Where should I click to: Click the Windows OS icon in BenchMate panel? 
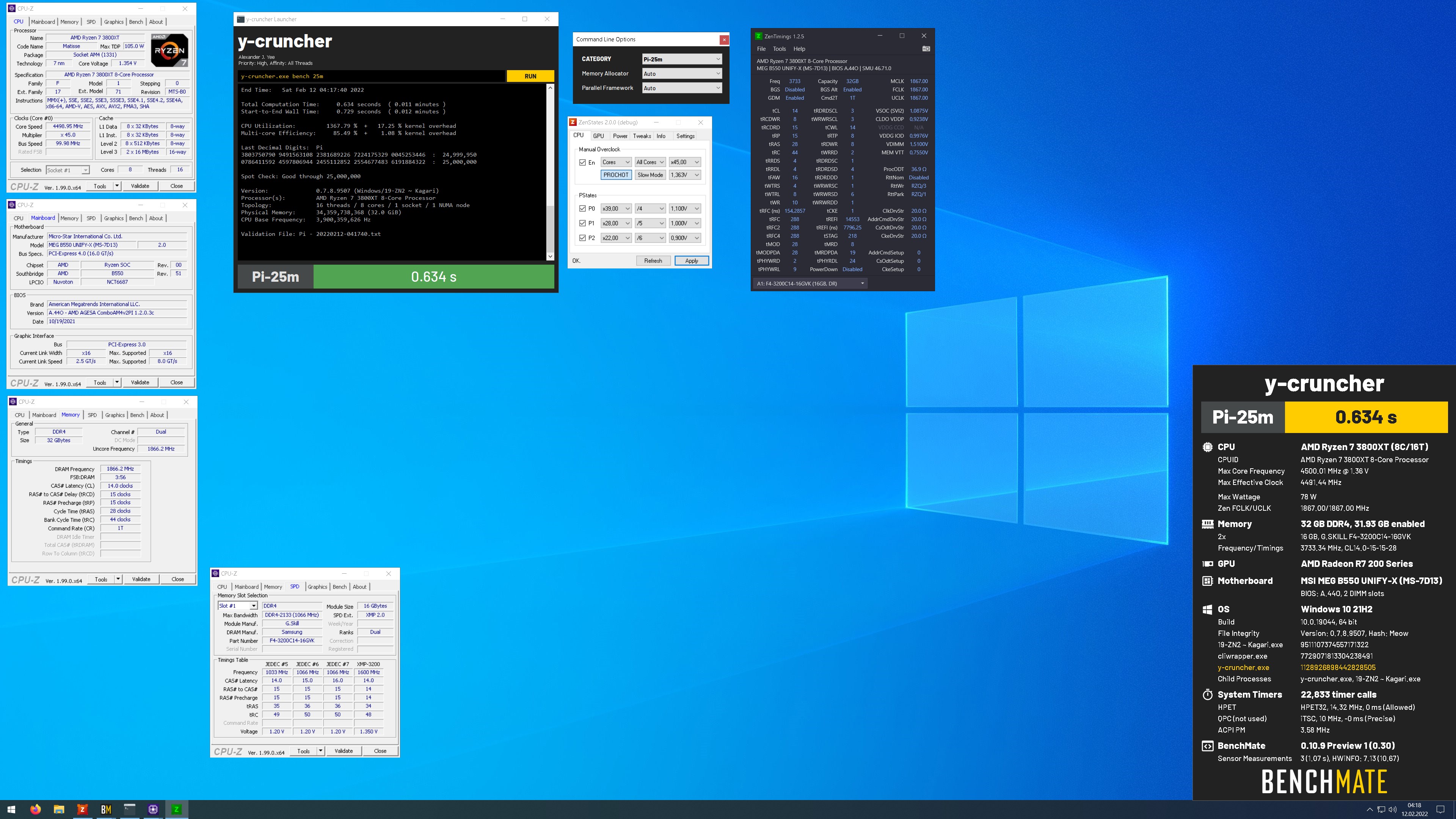click(1207, 609)
